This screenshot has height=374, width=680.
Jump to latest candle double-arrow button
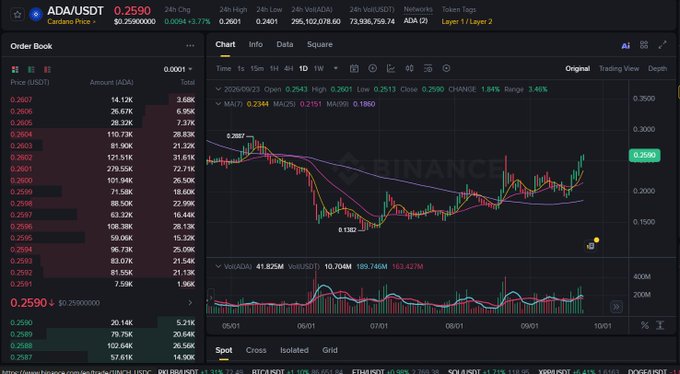(616, 307)
